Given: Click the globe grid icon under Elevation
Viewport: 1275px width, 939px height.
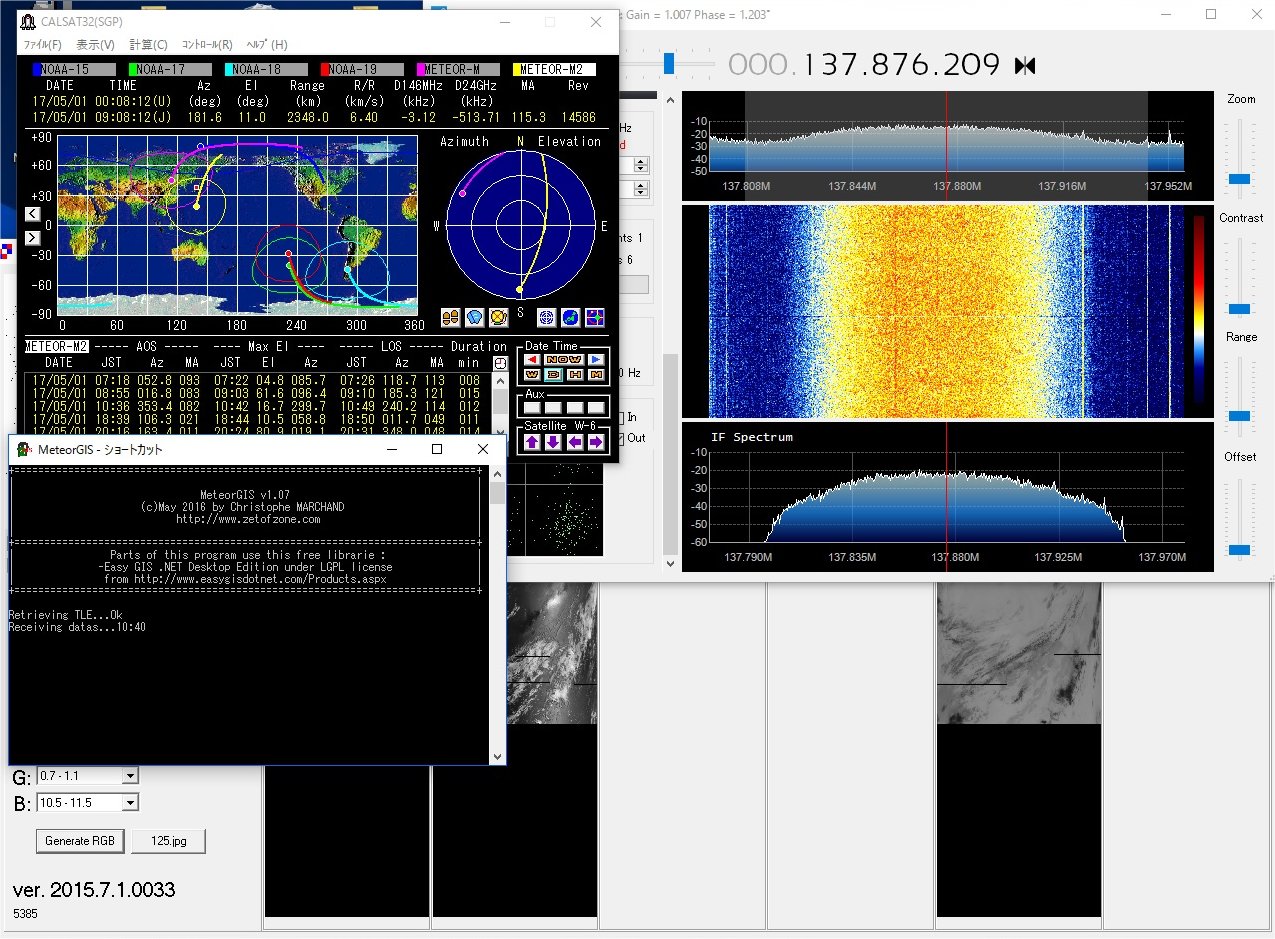Looking at the screenshot, I should pyautogui.click(x=547, y=317).
